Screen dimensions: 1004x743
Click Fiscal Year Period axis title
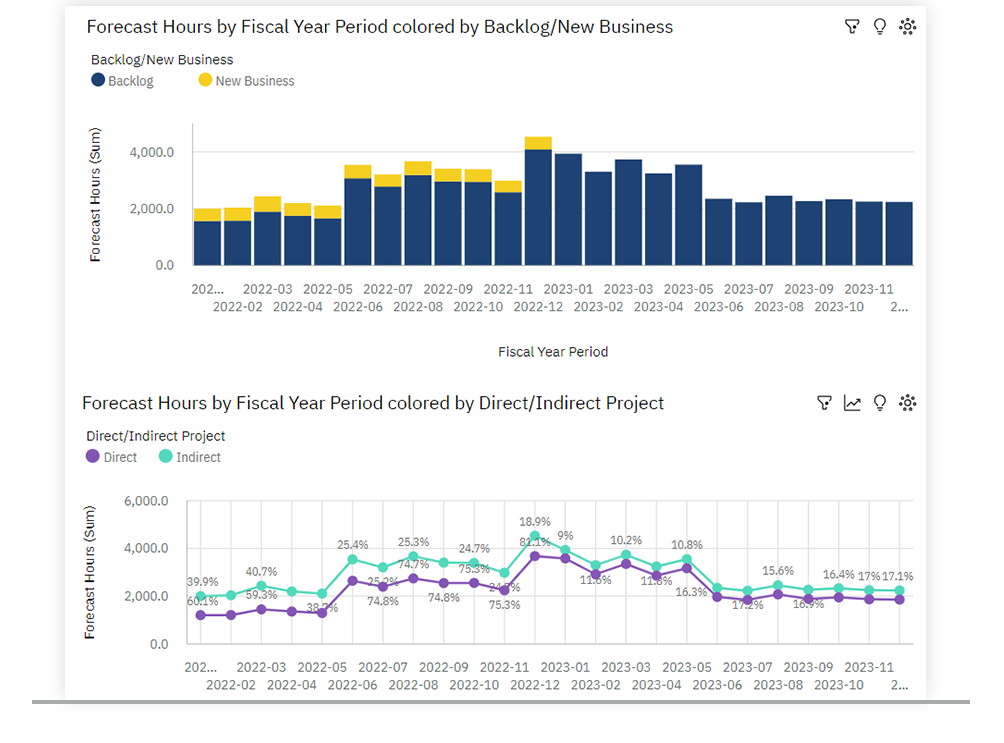(x=553, y=352)
